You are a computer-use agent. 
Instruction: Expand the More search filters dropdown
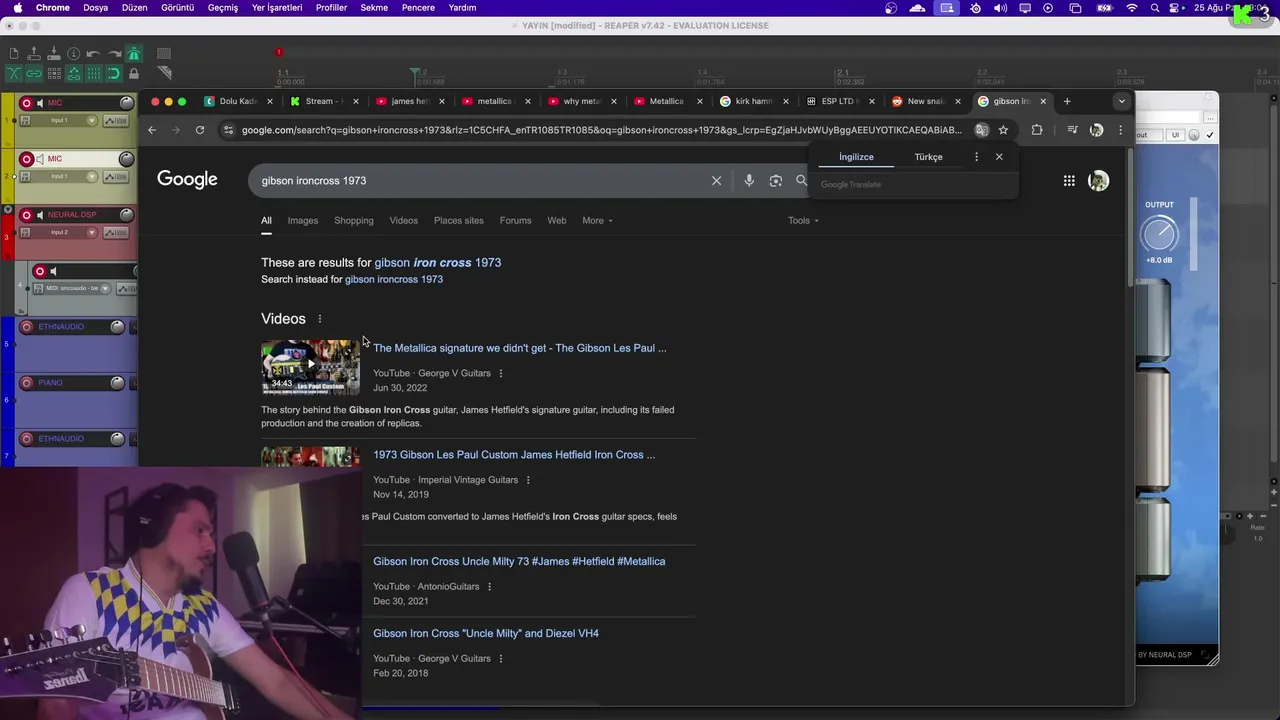[x=597, y=221]
